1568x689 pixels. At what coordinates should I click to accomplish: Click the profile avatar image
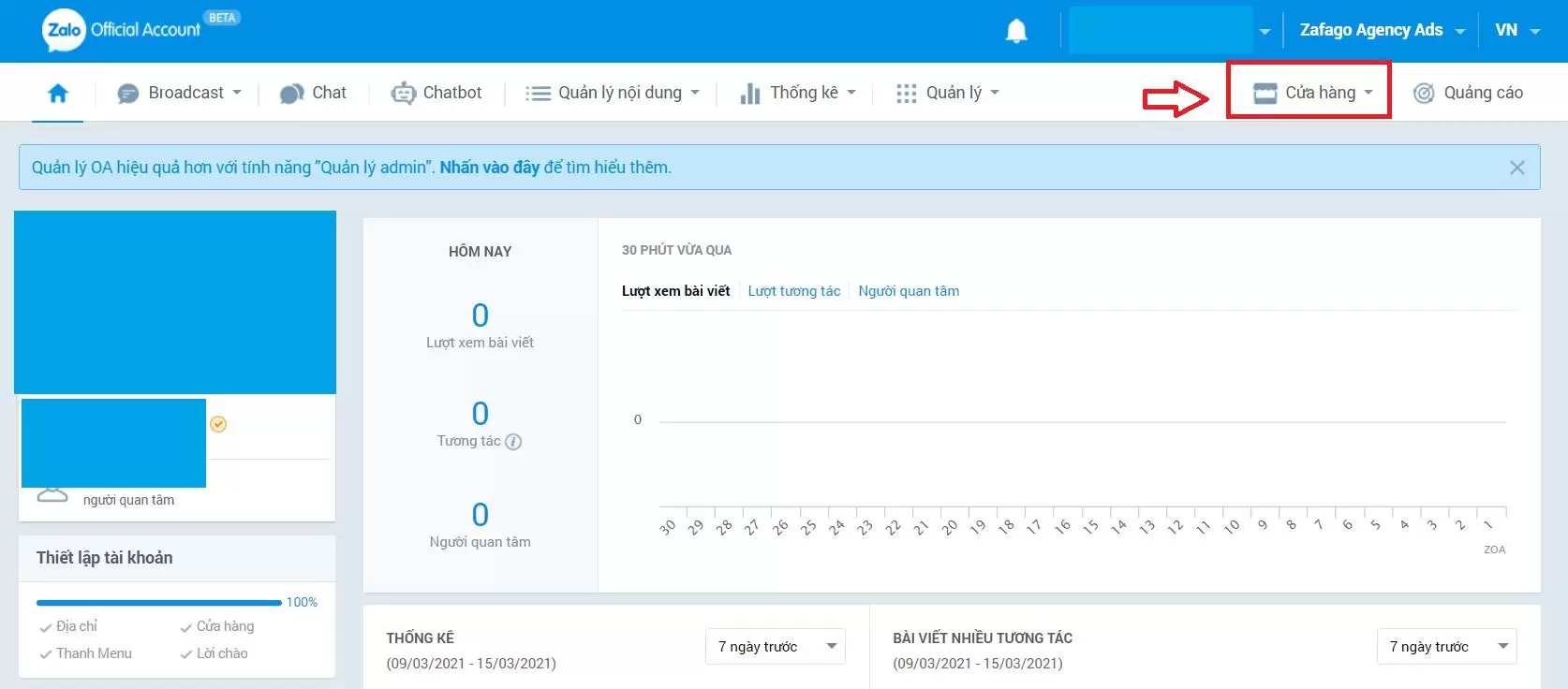[x=113, y=443]
